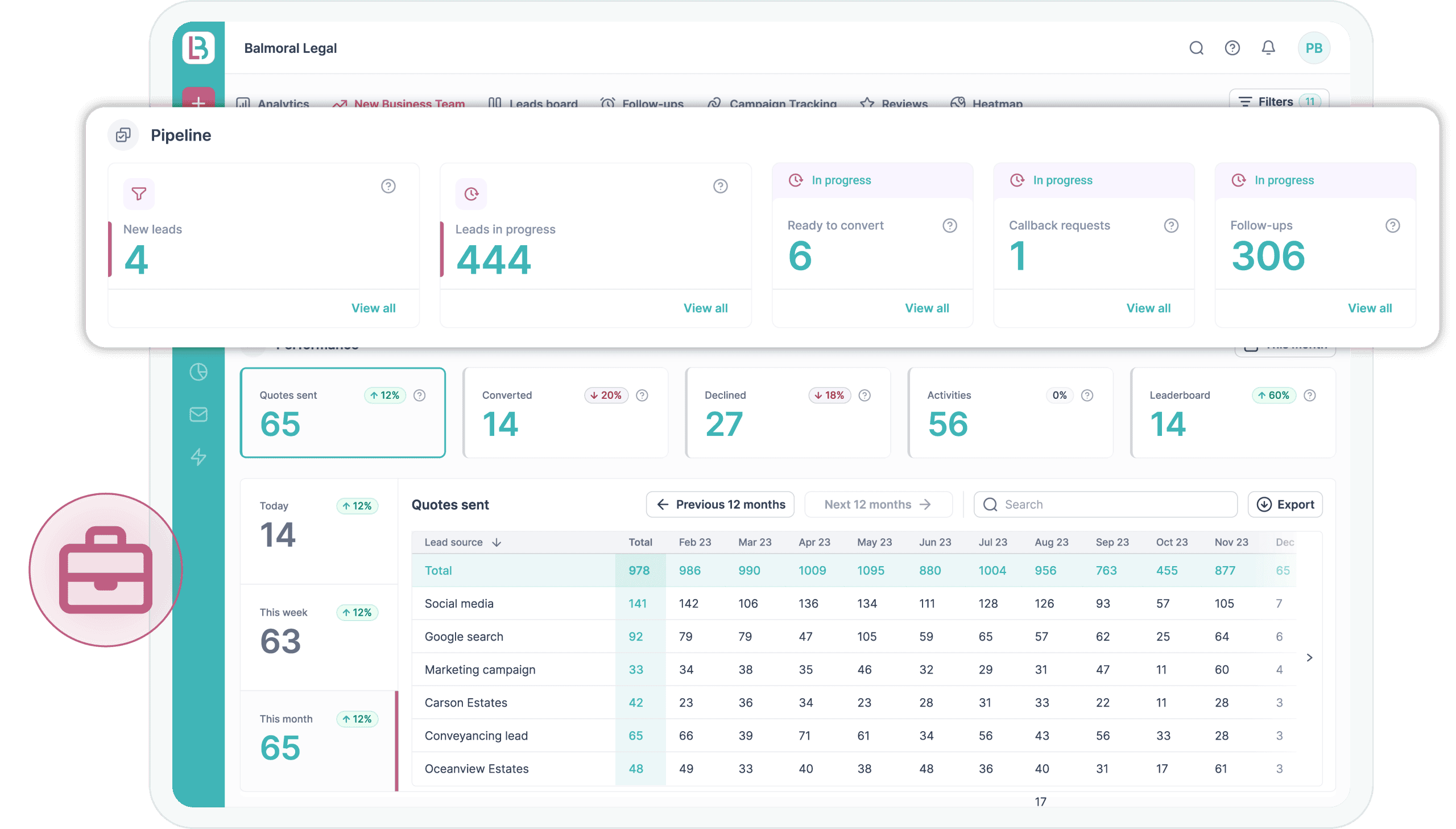Screen dimensions: 1456x829
Task: Sort by Lead source column arrow
Action: pyautogui.click(x=496, y=543)
